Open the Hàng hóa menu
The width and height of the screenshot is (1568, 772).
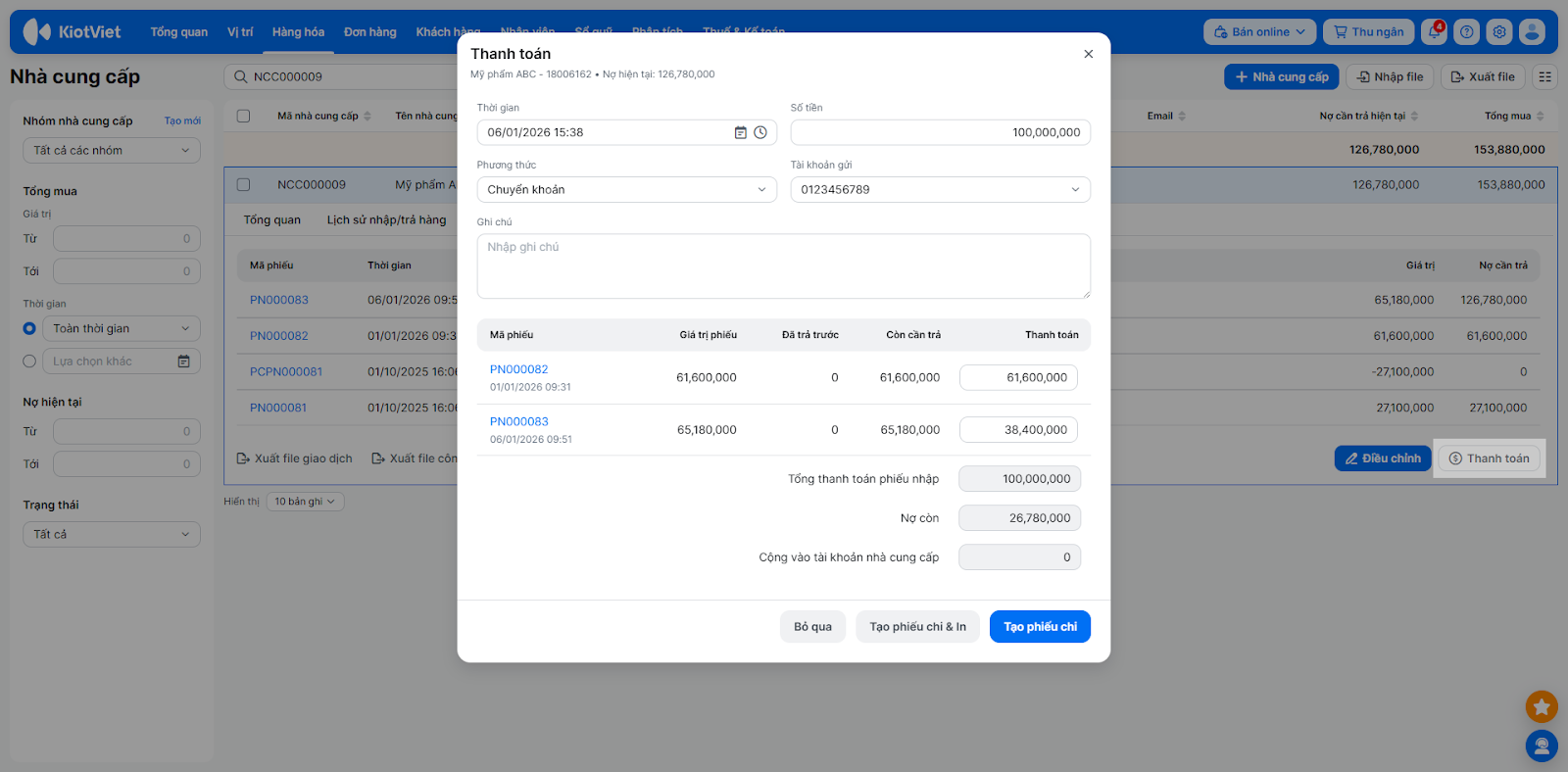298,32
